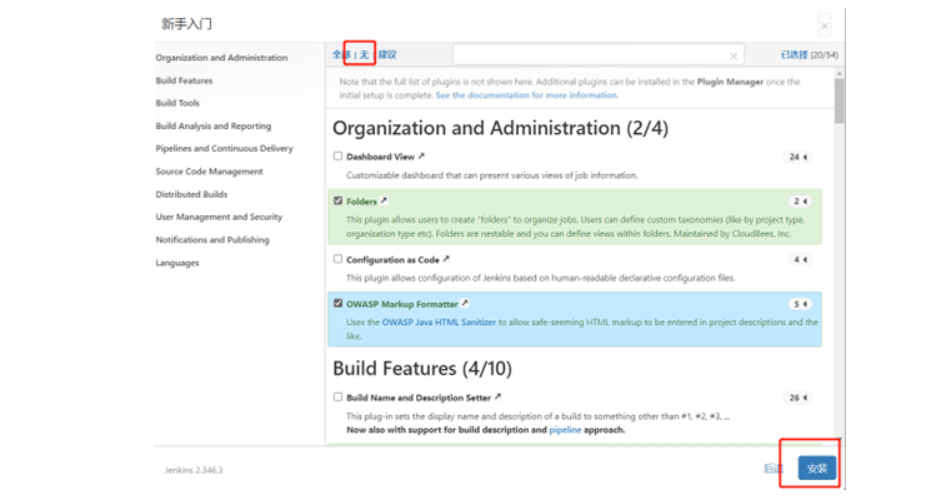
Task: Go to Source Code Management category
Action: click(x=209, y=171)
